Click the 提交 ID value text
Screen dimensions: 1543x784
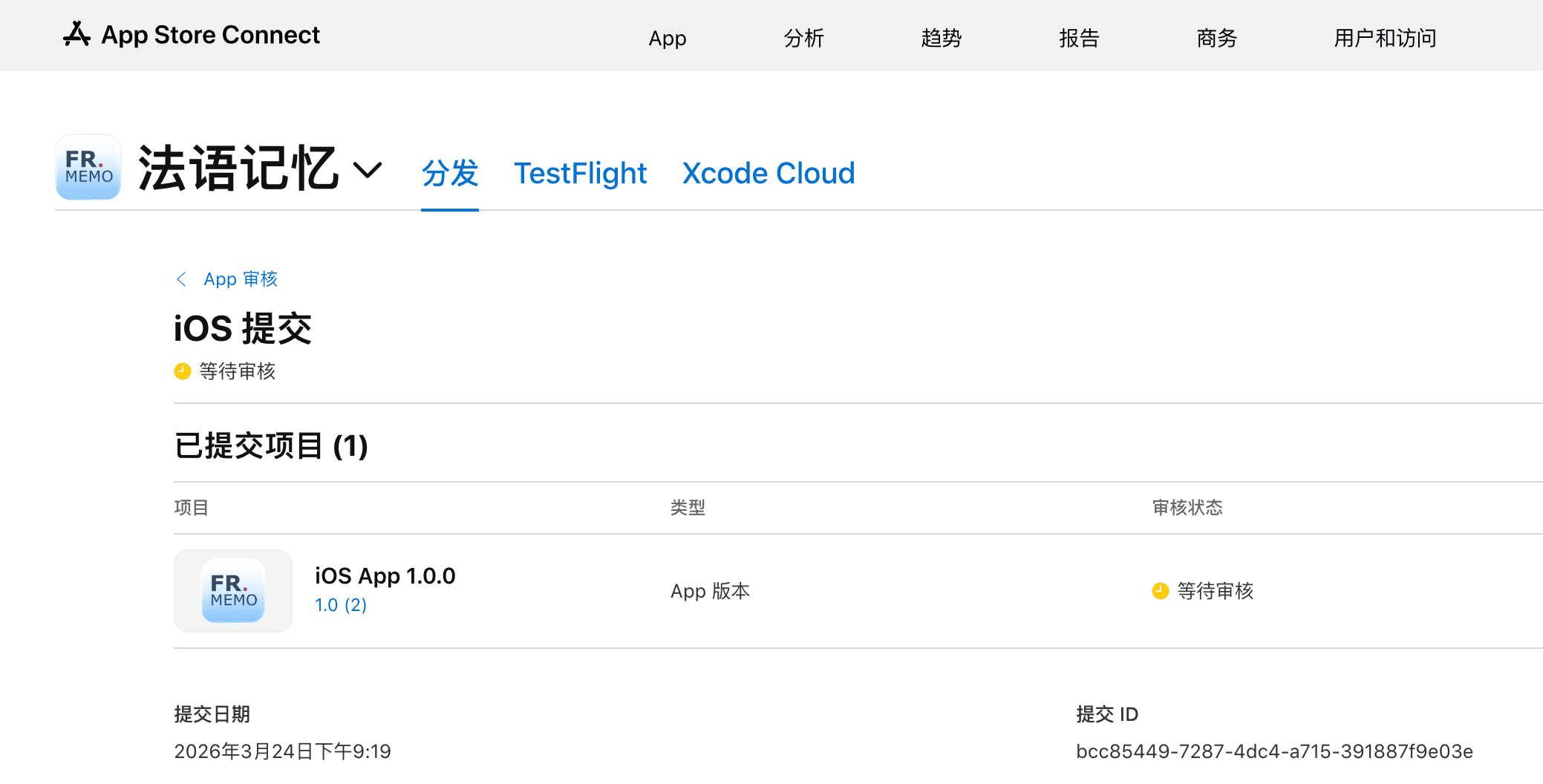pyautogui.click(x=1273, y=751)
